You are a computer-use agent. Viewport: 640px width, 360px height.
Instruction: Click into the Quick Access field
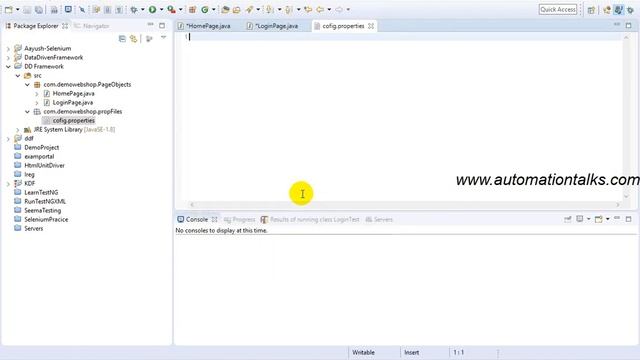[x=558, y=9]
